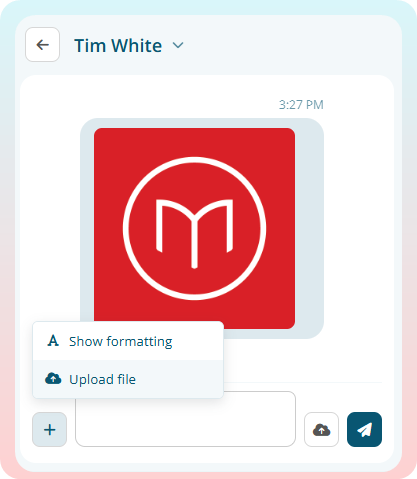Click the 3:27 PM timestamp
417x479 pixels.
[301, 105]
